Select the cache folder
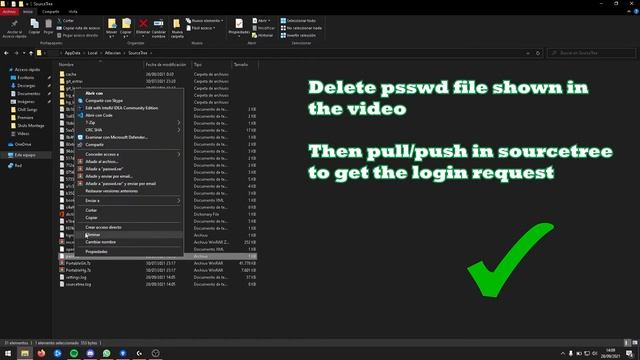Screen dimensions: 640x360 click(71, 74)
